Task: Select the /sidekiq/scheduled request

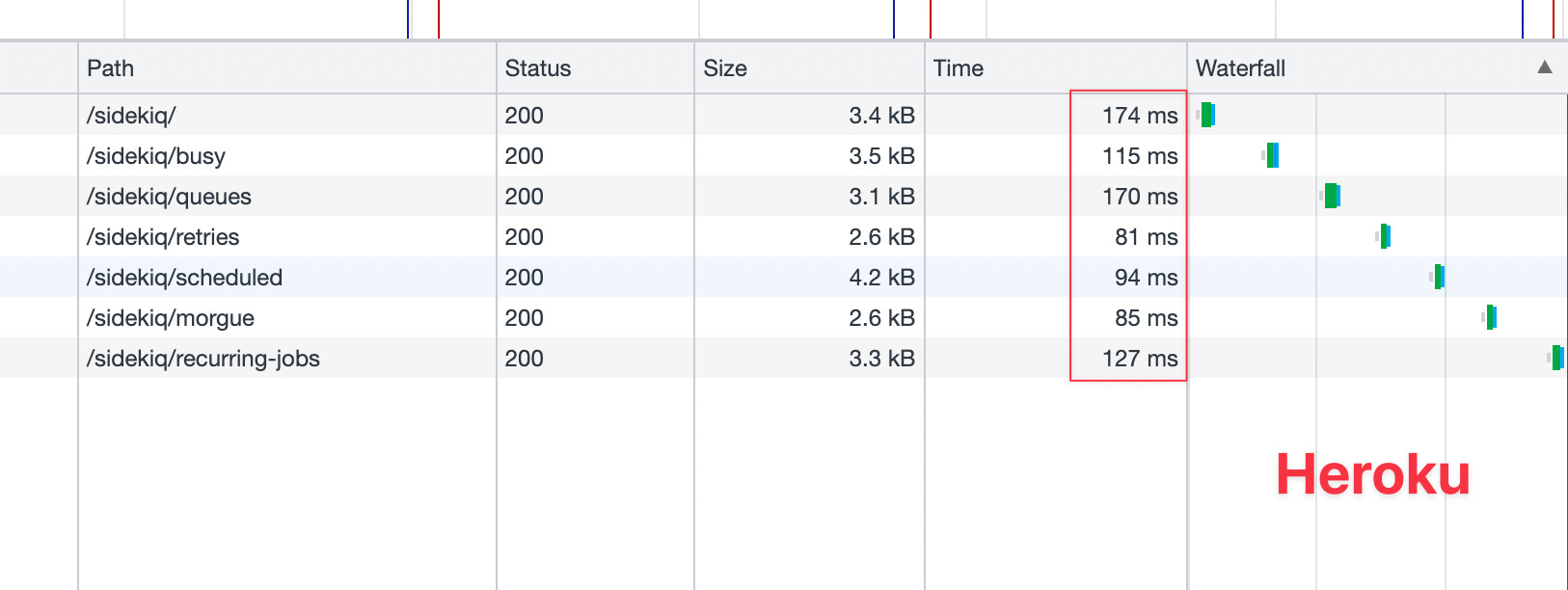Action: coord(184,278)
